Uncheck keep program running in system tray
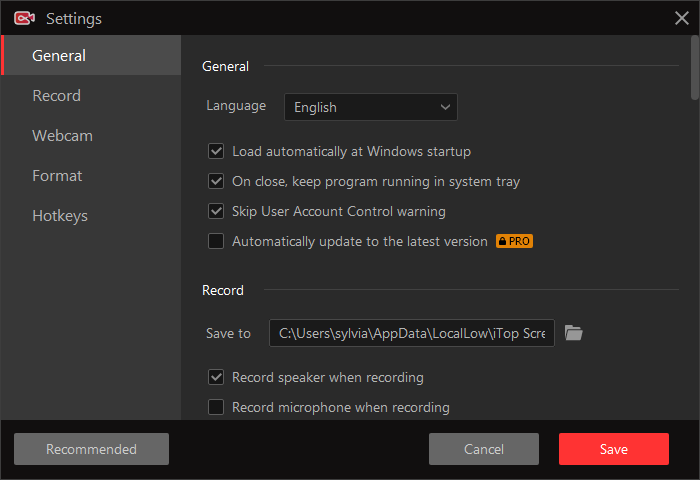700x480 pixels. (x=215, y=182)
